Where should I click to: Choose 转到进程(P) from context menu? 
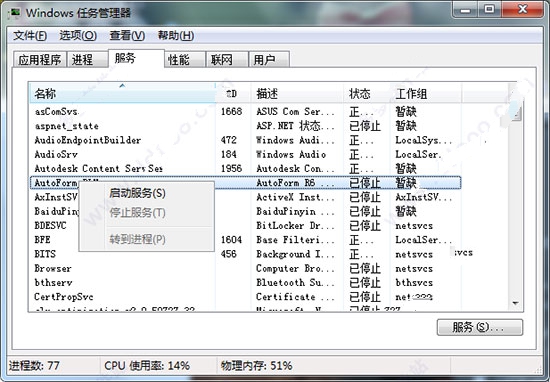[x=147, y=239]
